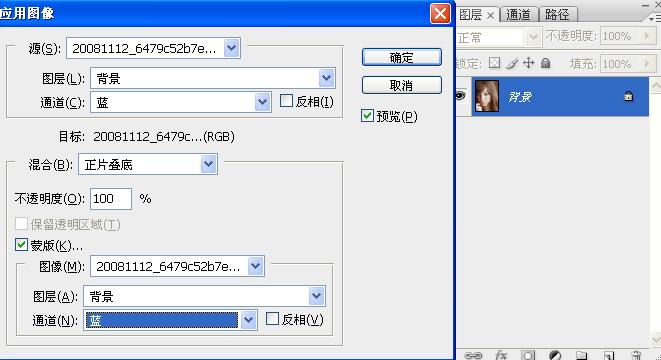Click the layers panel scroll down arrow
661x360 pixels.
656,339
